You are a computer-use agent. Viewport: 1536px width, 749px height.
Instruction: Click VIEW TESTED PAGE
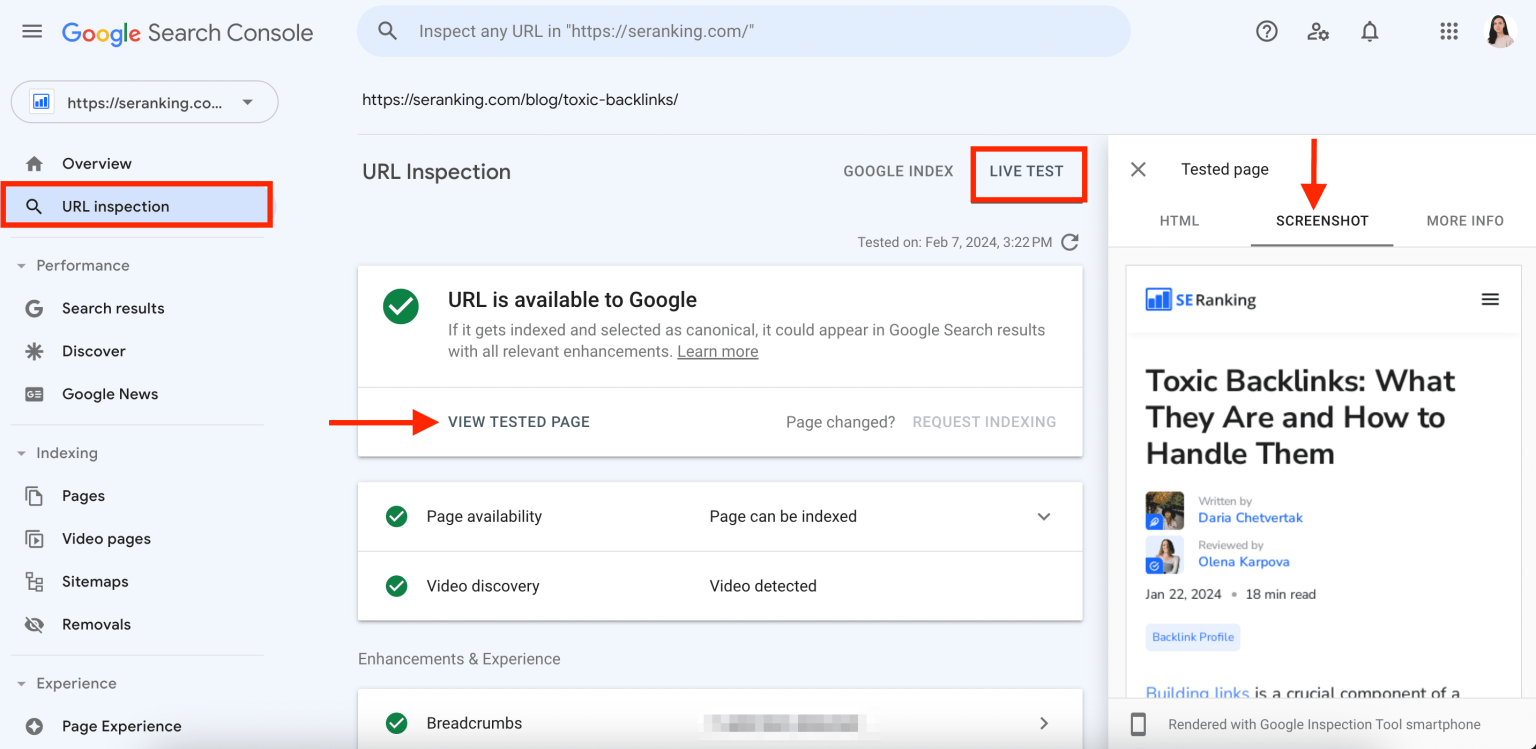coord(519,421)
